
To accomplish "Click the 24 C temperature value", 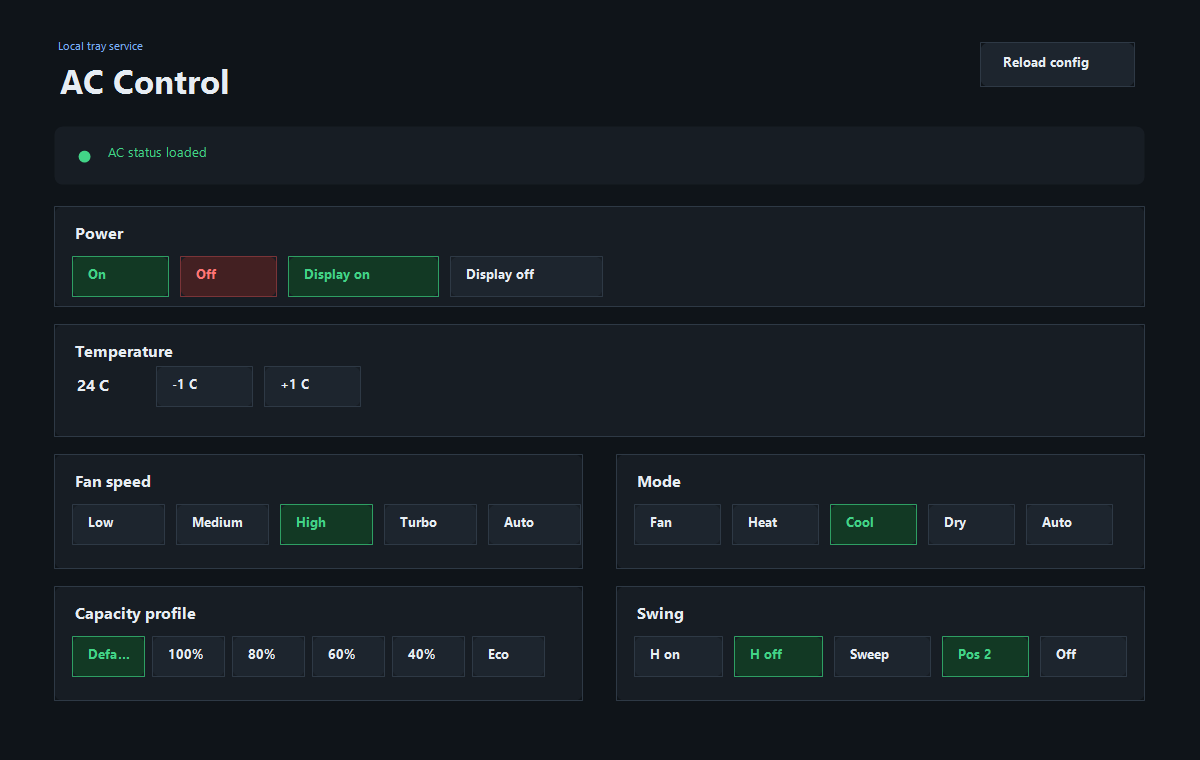I will pyautogui.click(x=93, y=386).
